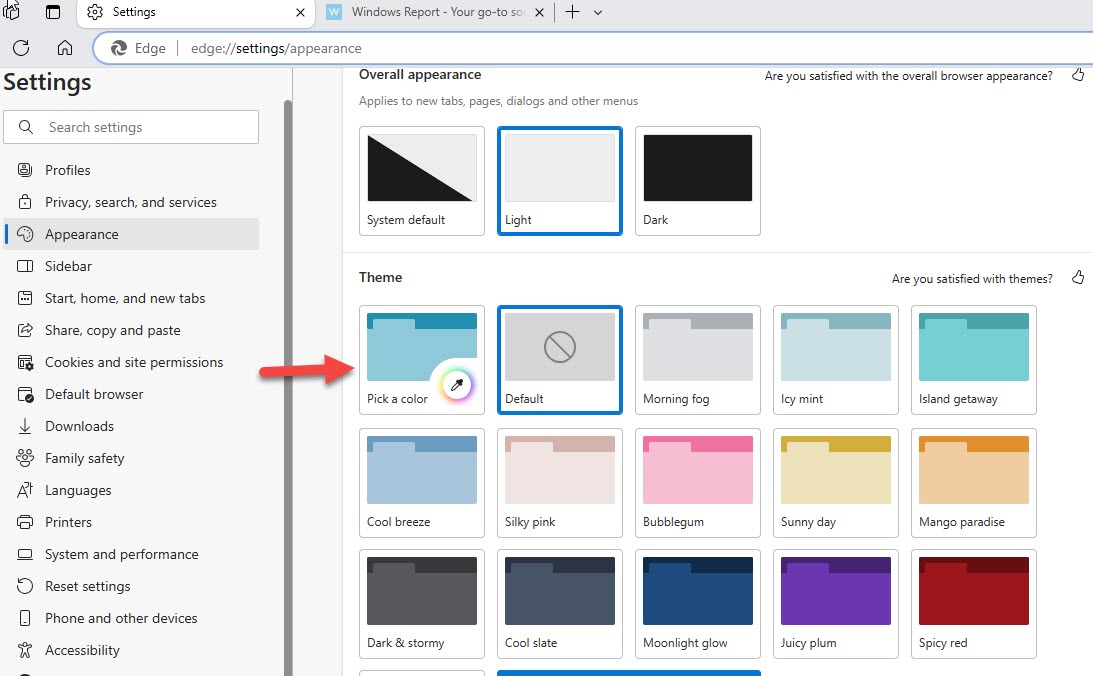1093x676 pixels.
Task: Choose Light overall appearance
Action: [560, 180]
